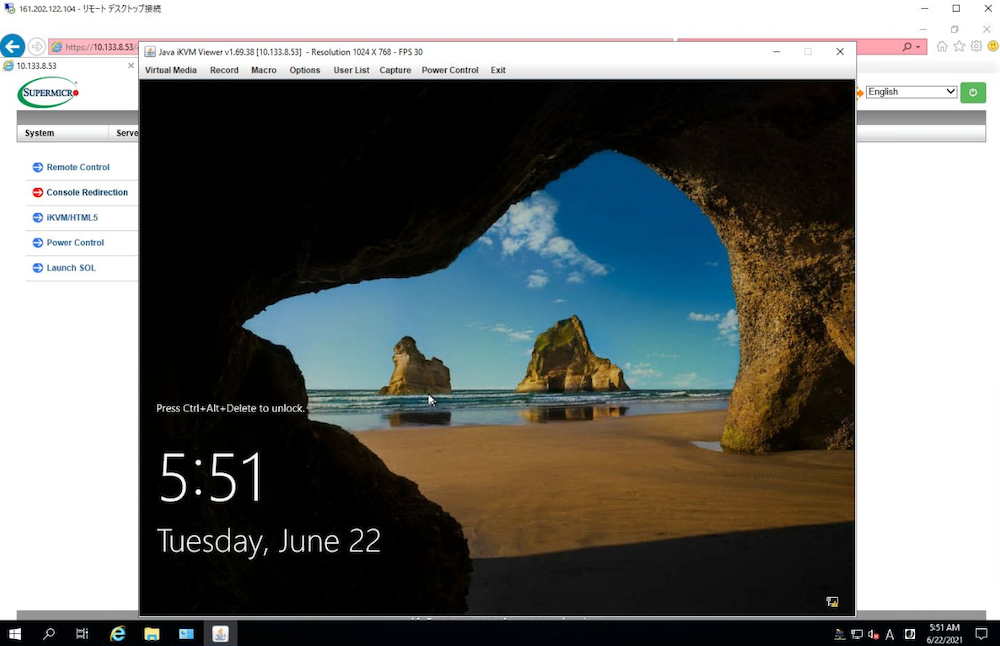Select the language dropdown showing English
This screenshot has height=646, width=1000.
pyautogui.click(x=910, y=92)
